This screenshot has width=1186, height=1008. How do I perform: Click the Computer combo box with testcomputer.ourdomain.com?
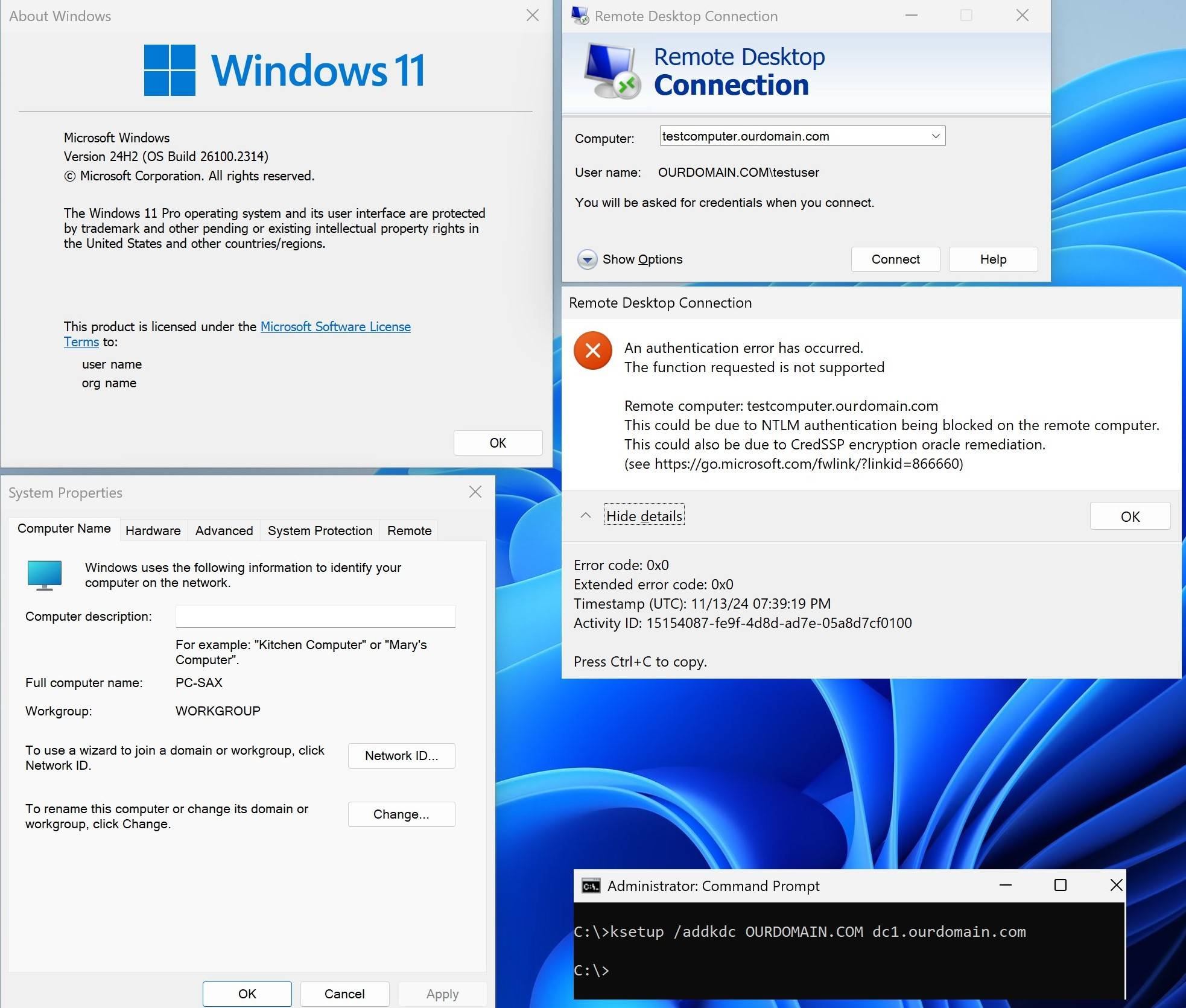802,136
